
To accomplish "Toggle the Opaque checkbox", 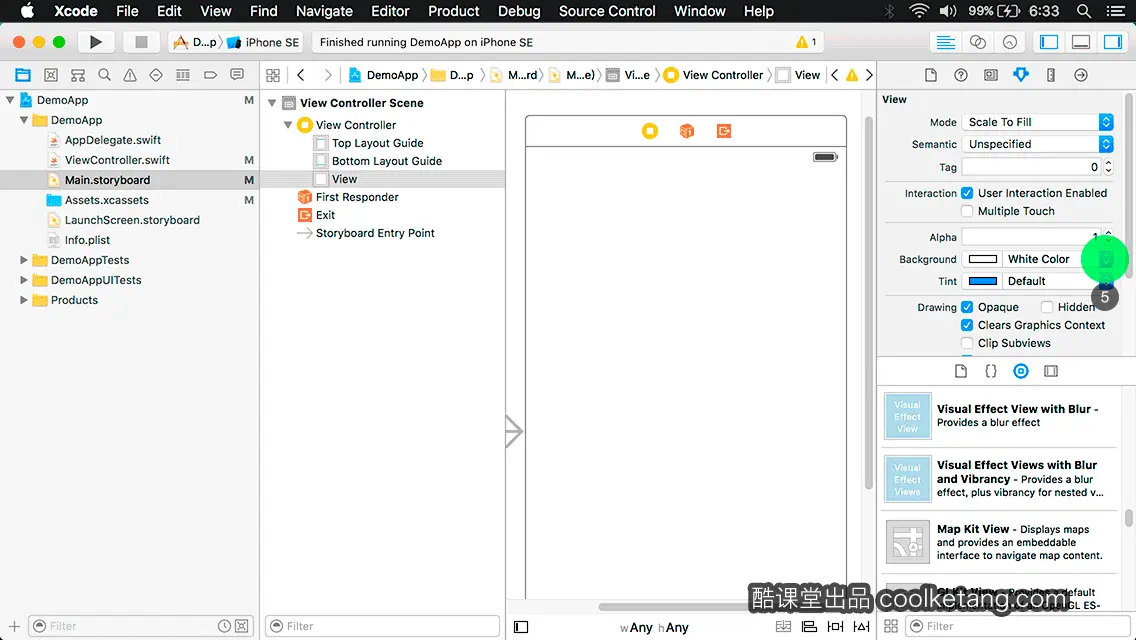I will pyautogui.click(x=967, y=307).
